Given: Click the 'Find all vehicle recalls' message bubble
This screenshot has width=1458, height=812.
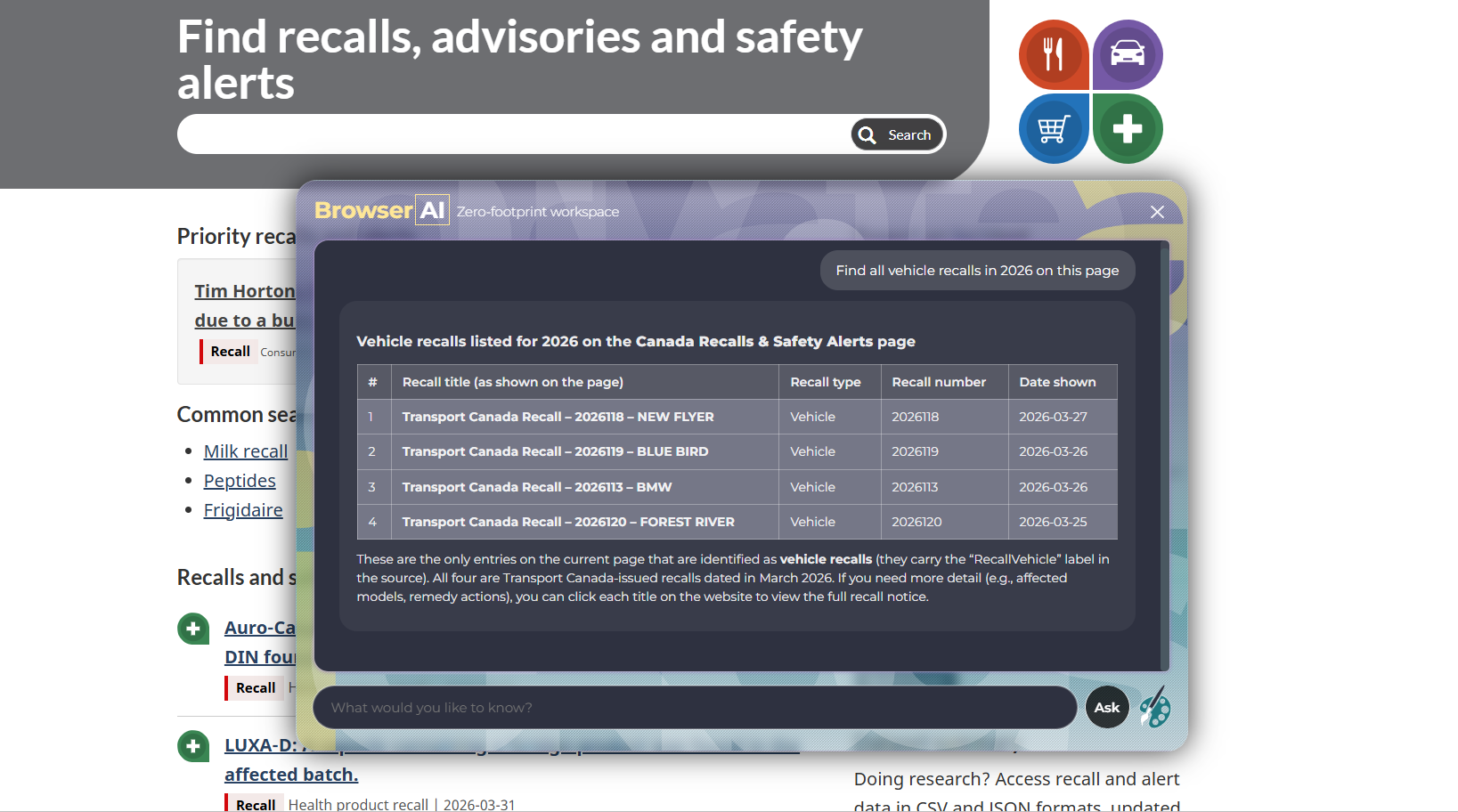Looking at the screenshot, I should pos(977,271).
